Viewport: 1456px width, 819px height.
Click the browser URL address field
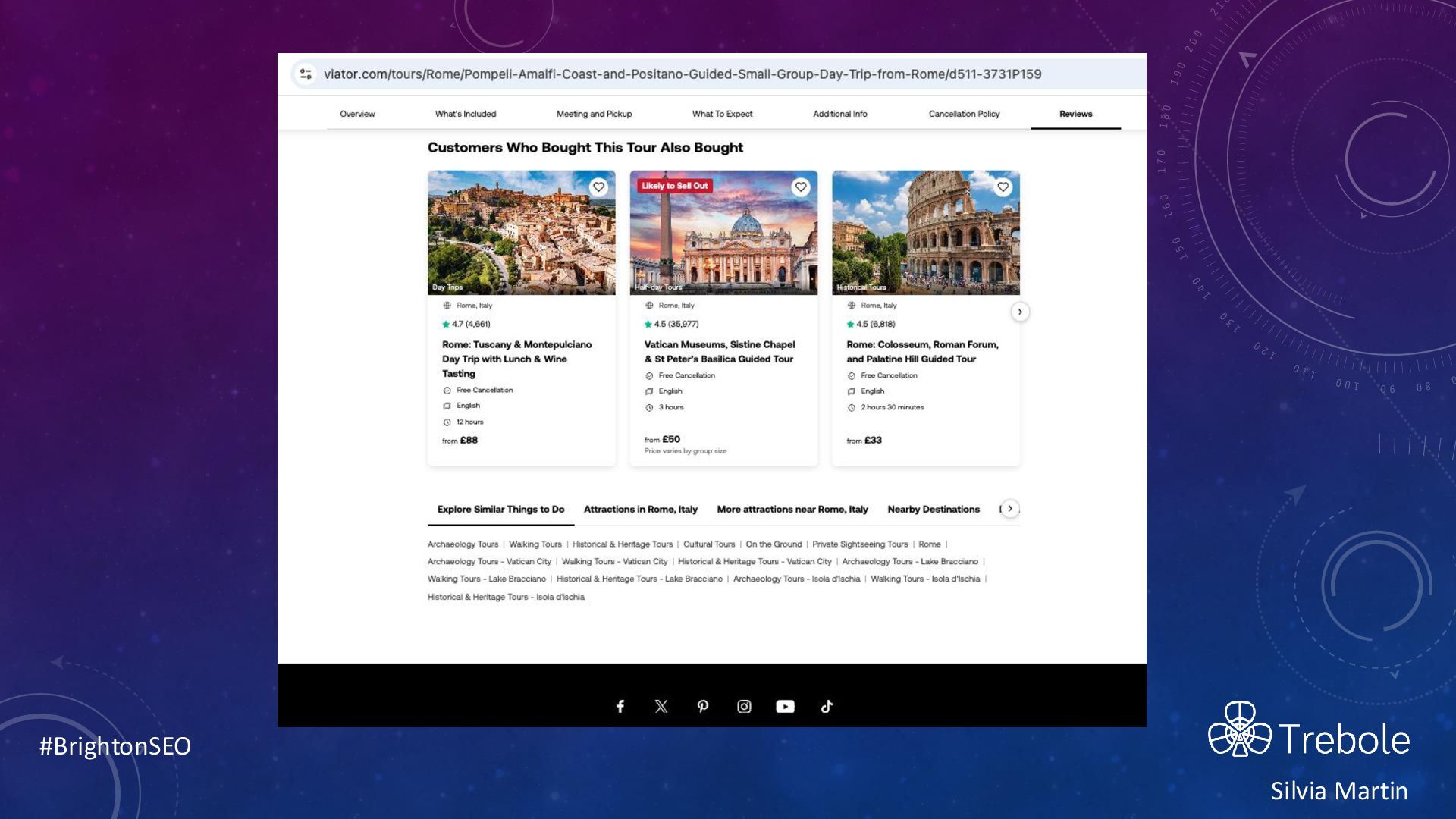coord(682,74)
